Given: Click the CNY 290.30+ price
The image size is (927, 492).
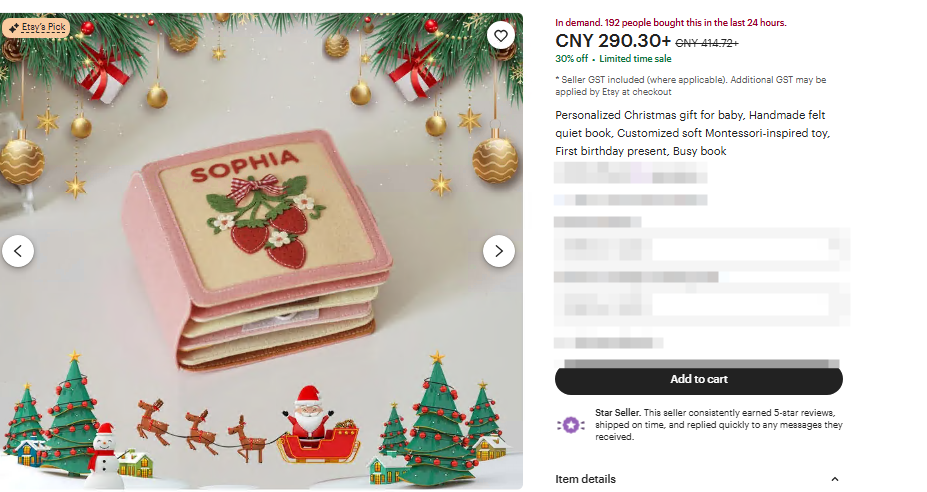Looking at the screenshot, I should [x=613, y=41].
